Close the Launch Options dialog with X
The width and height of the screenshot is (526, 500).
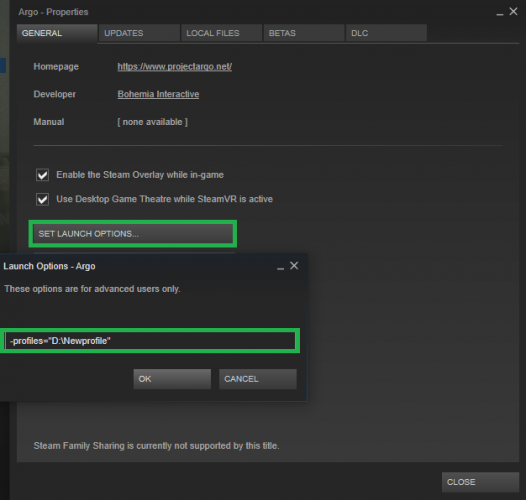(x=294, y=265)
